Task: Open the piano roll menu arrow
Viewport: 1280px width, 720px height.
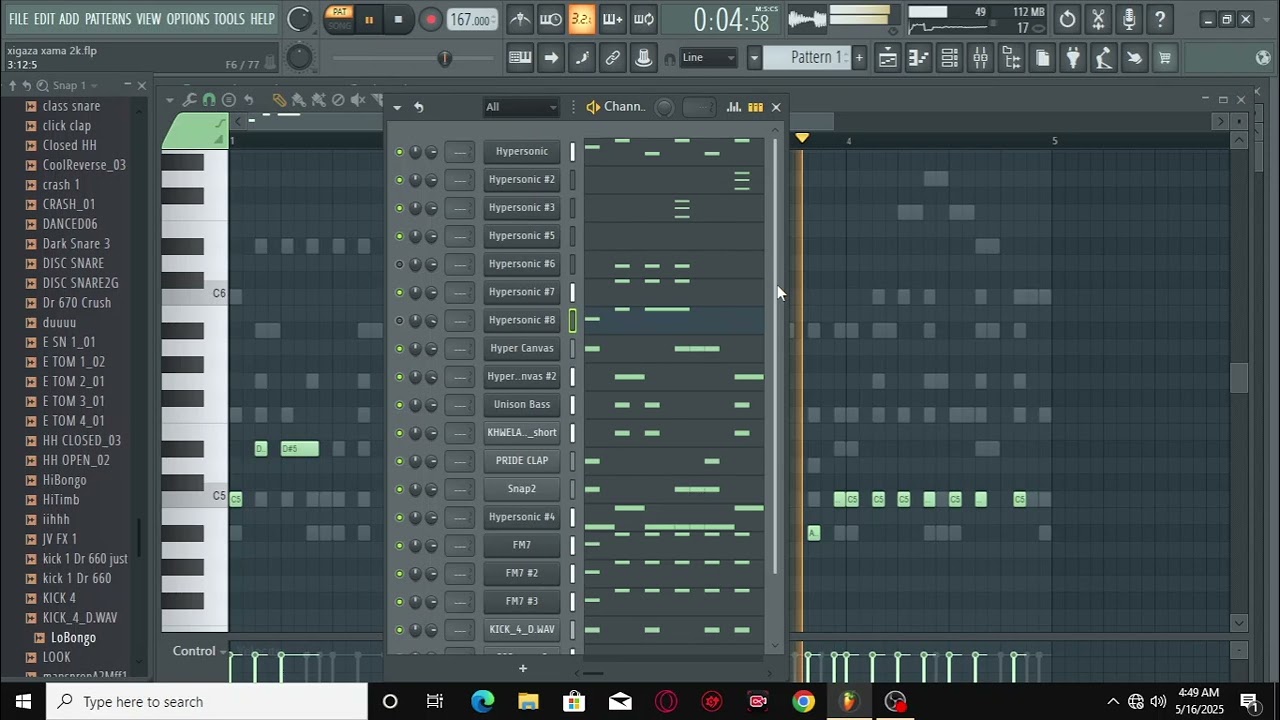Action: (170, 100)
